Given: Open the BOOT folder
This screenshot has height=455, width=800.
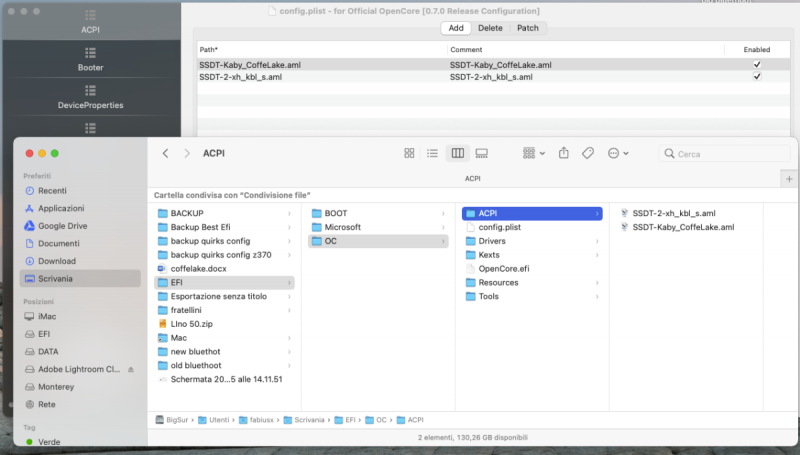Looking at the screenshot, I should pyautogui.click(x=378, y=214).
